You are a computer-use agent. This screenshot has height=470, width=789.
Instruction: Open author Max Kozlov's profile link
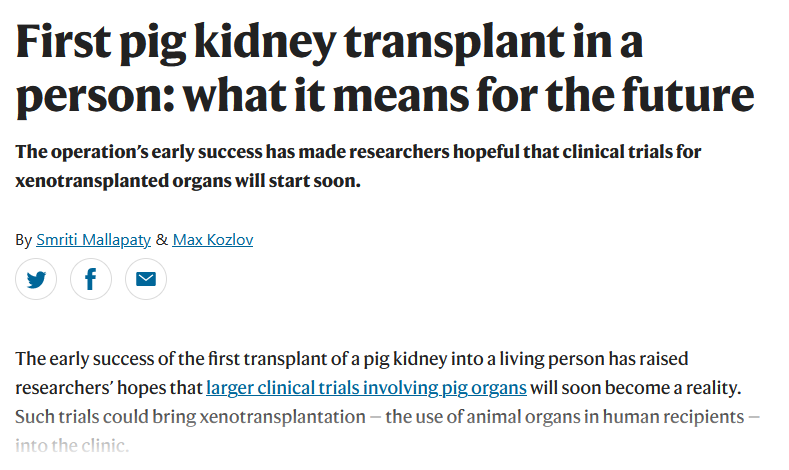pyautogui.click(x=213, y=240)
